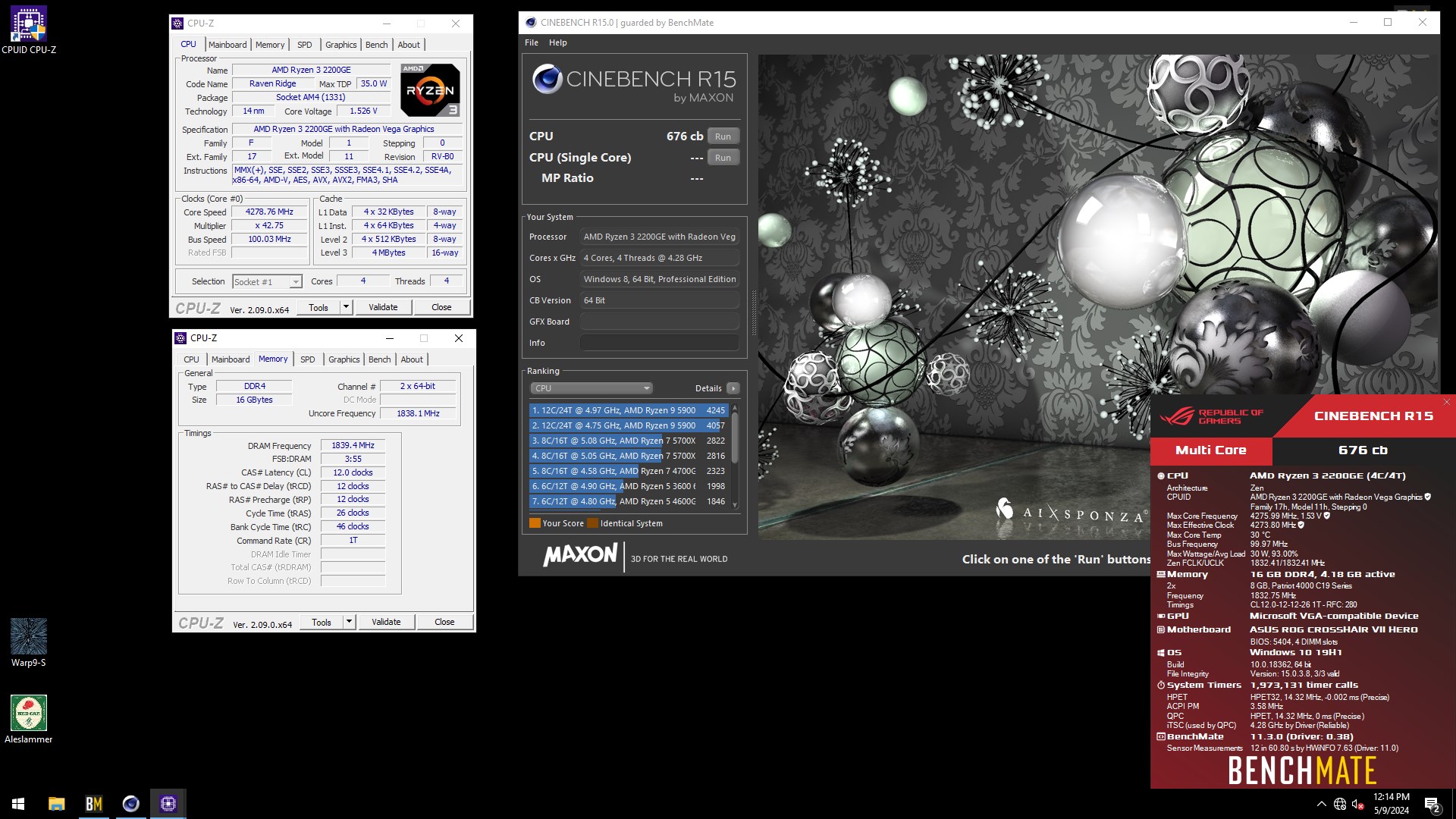Screen dimensions: 1456x819
Task: Switch to CPU tab in Memory CPU-Z window
Action: pyautogui.click(x=192, y=359)
